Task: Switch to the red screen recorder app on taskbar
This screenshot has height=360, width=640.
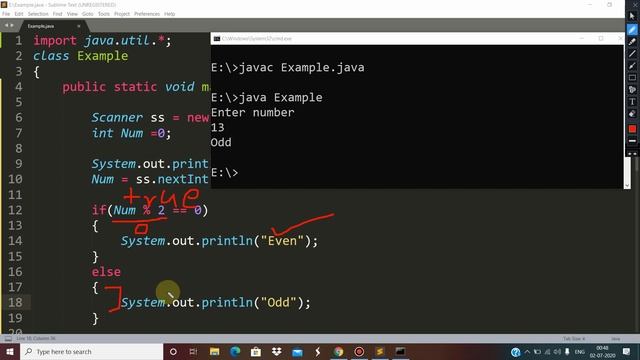Action: (x=359, y=351)
